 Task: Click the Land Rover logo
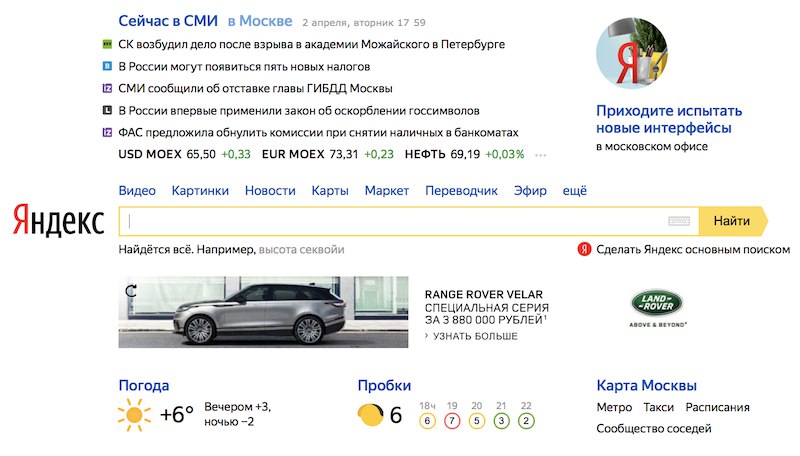tap(657, 303)
